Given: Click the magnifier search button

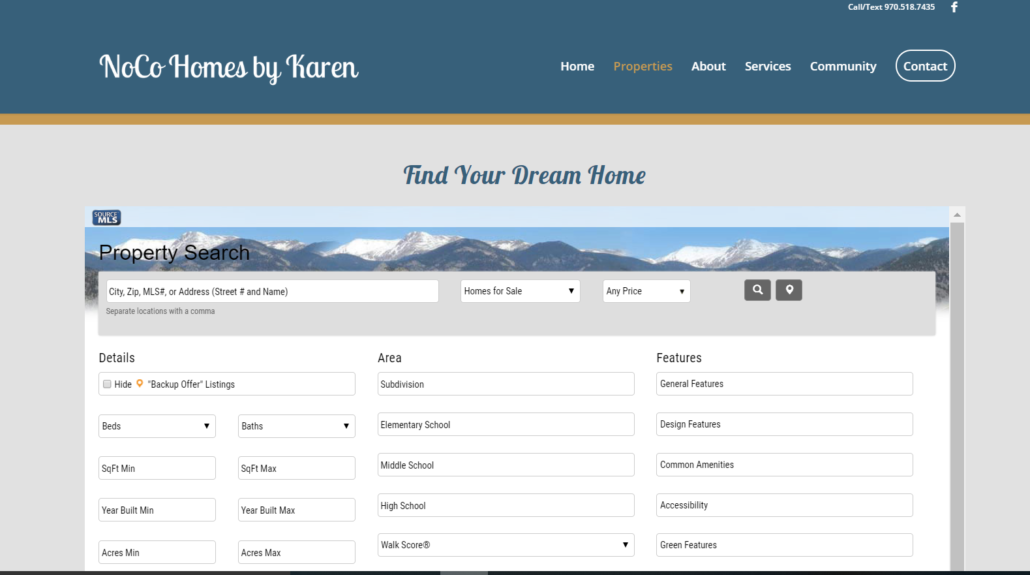Looking at the screenshot, I should click(x=757, y=290).
